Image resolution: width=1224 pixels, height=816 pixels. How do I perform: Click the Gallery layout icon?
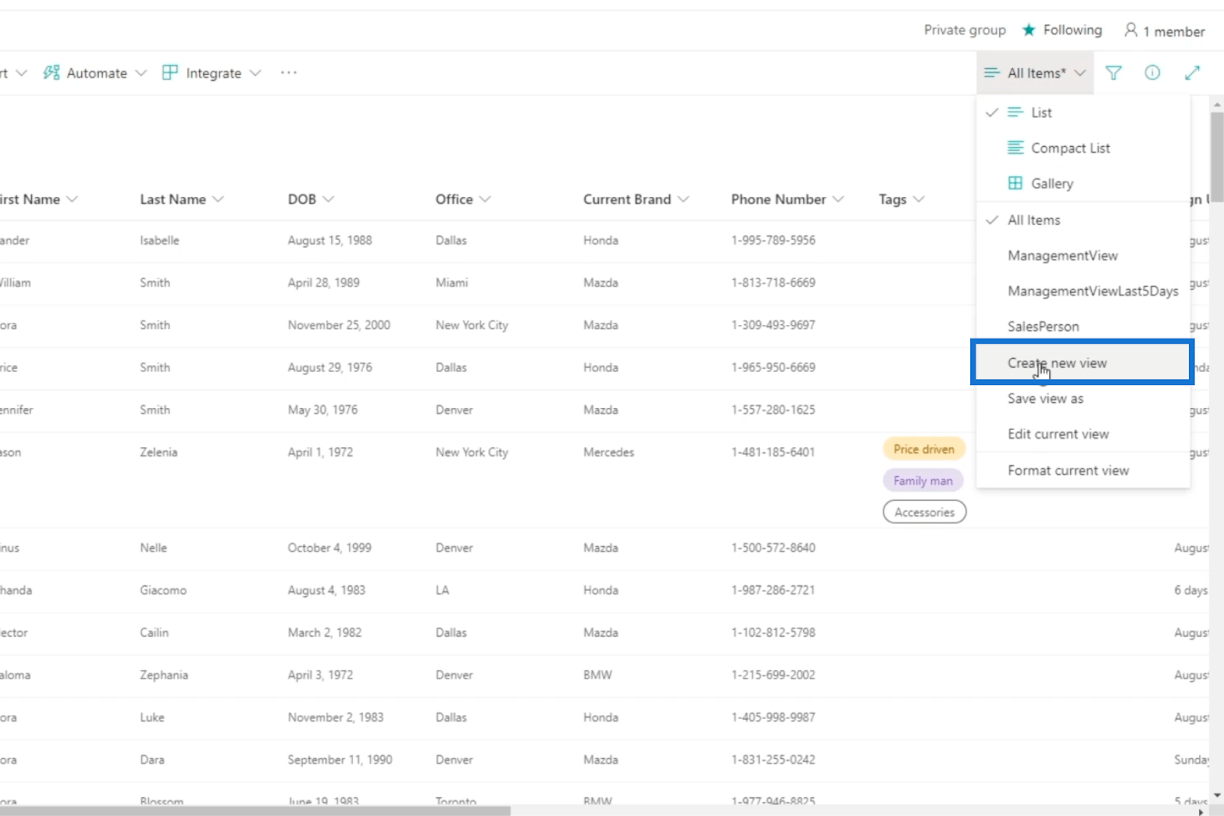pyautogui.click(x=1015, y=183)
